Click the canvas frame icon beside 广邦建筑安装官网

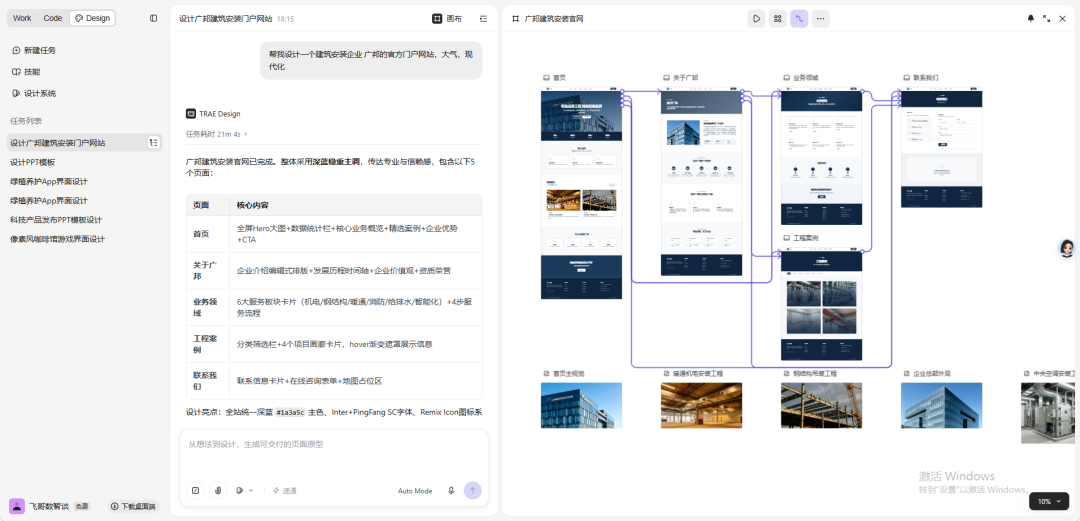pyautogui.click(x=515, y=19)
